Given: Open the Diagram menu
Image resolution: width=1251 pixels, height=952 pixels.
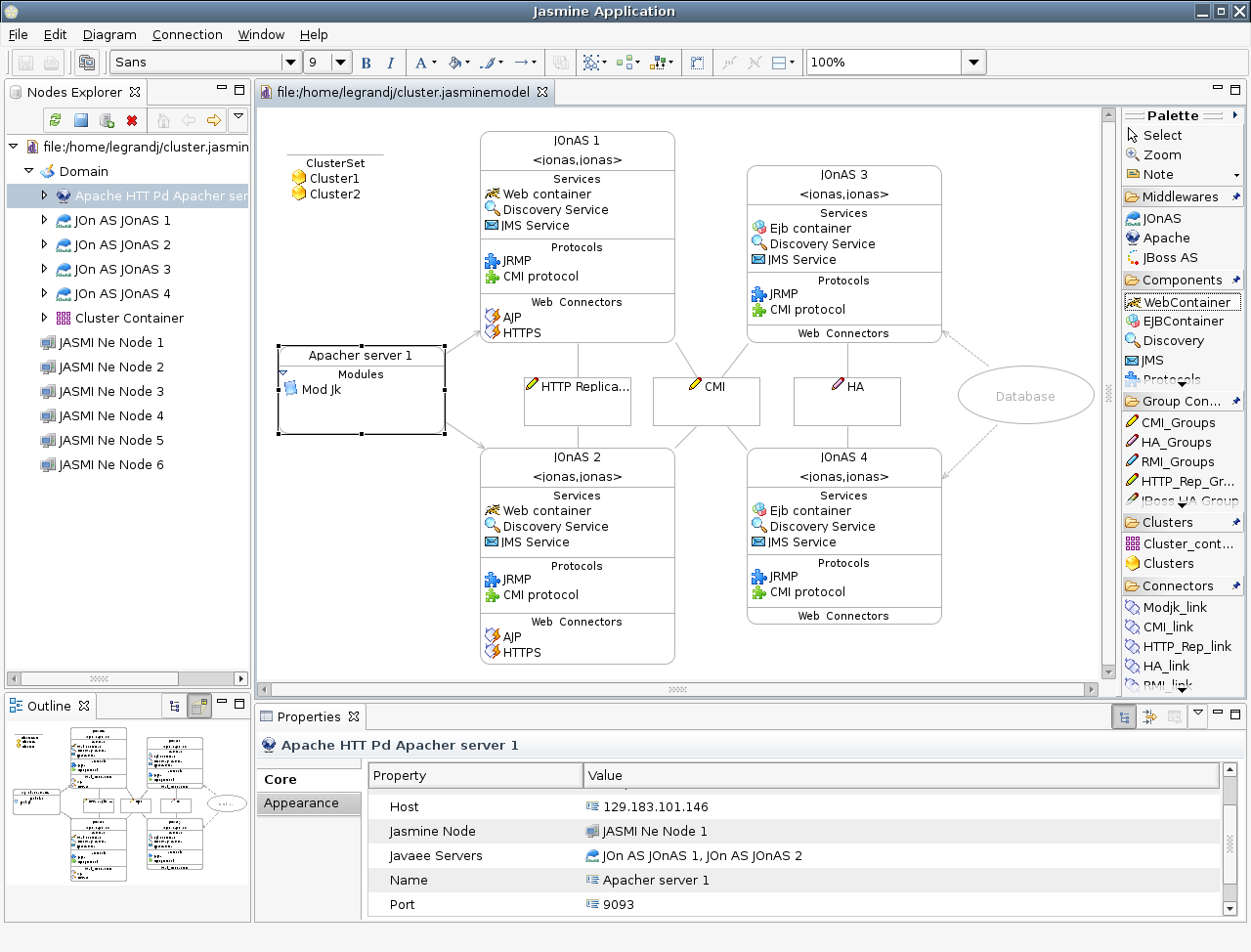Looking at the screenshot, I should [x=109, y=34].
